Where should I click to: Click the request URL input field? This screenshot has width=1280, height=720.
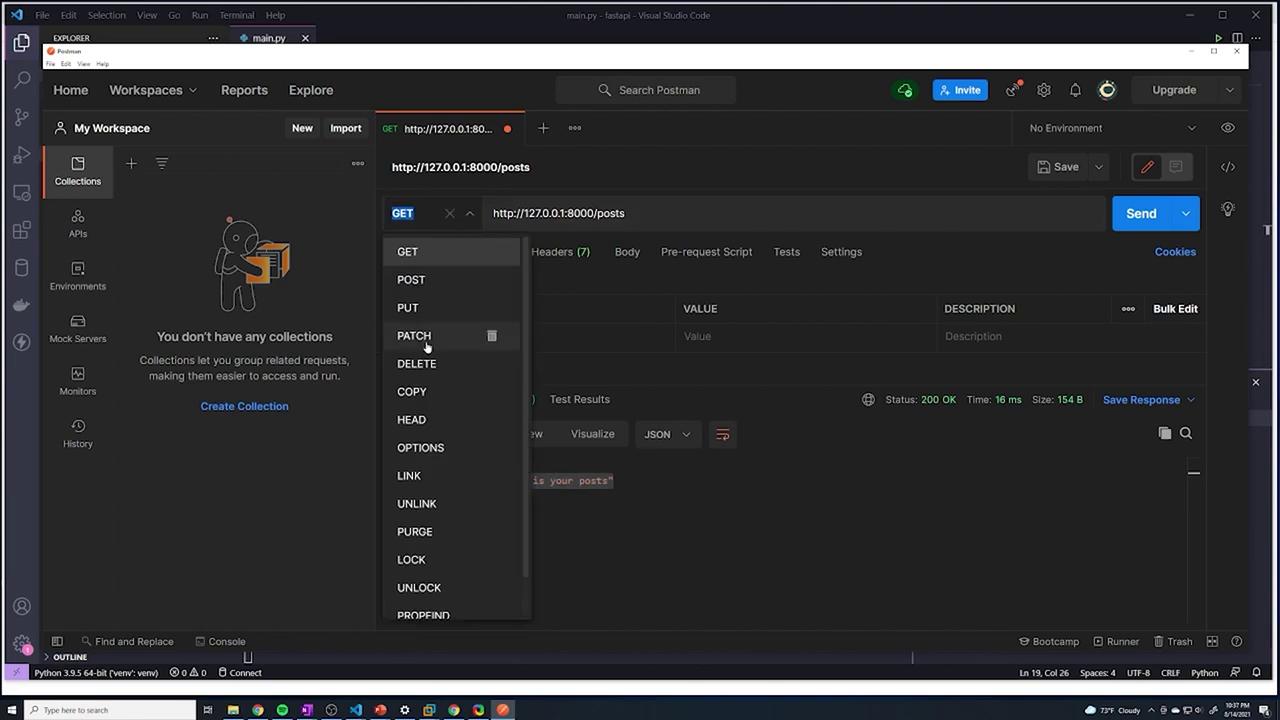click(795, 213)
